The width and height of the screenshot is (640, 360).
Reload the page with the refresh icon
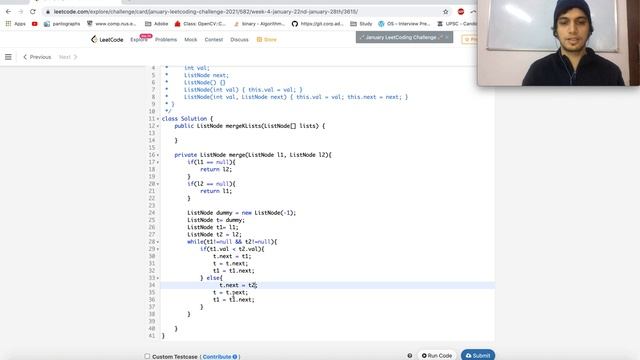pos(33,12)
